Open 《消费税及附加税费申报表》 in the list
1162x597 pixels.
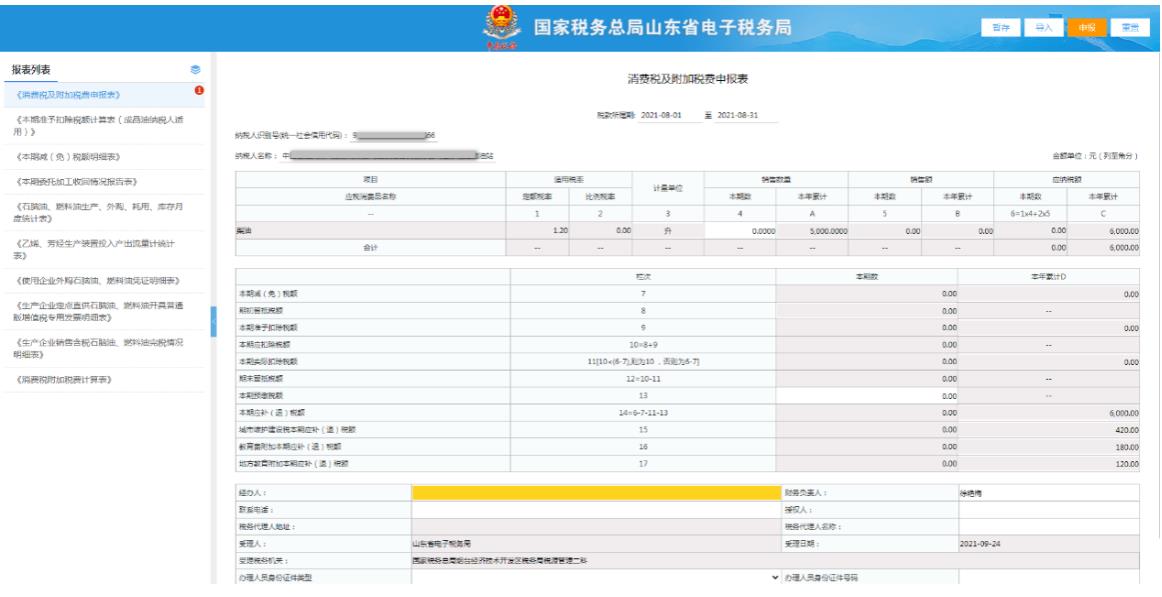coord(69,95)
